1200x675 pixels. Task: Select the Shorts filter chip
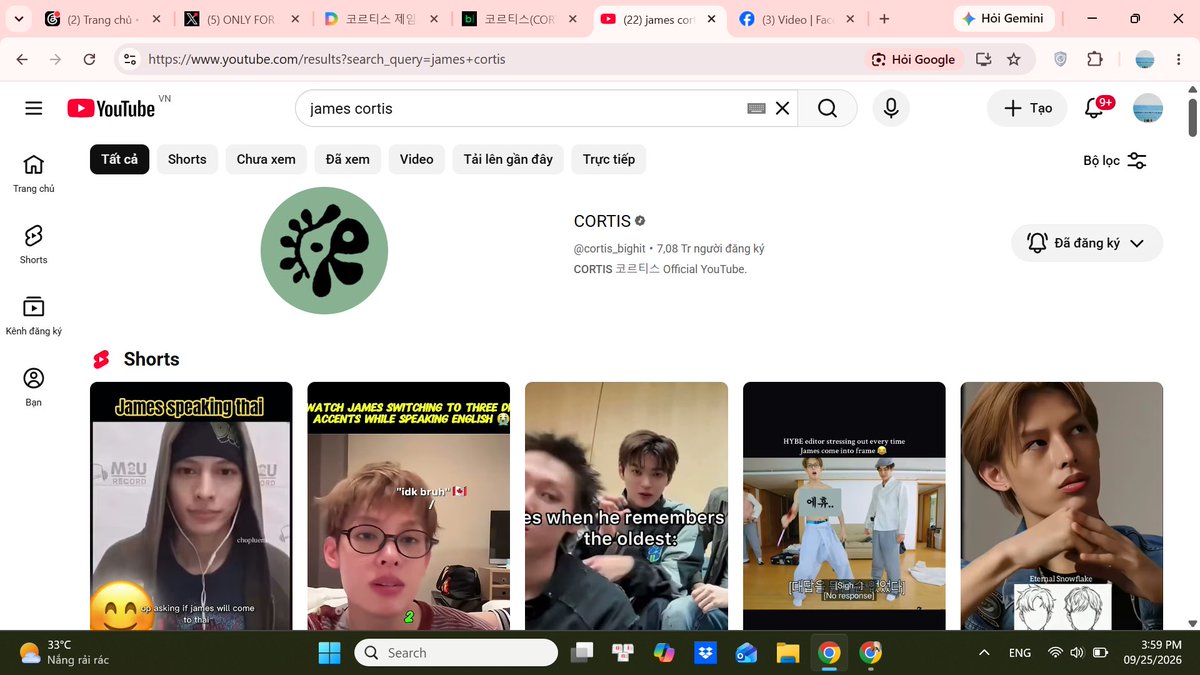pyautogui.click(x=187, y=159)
